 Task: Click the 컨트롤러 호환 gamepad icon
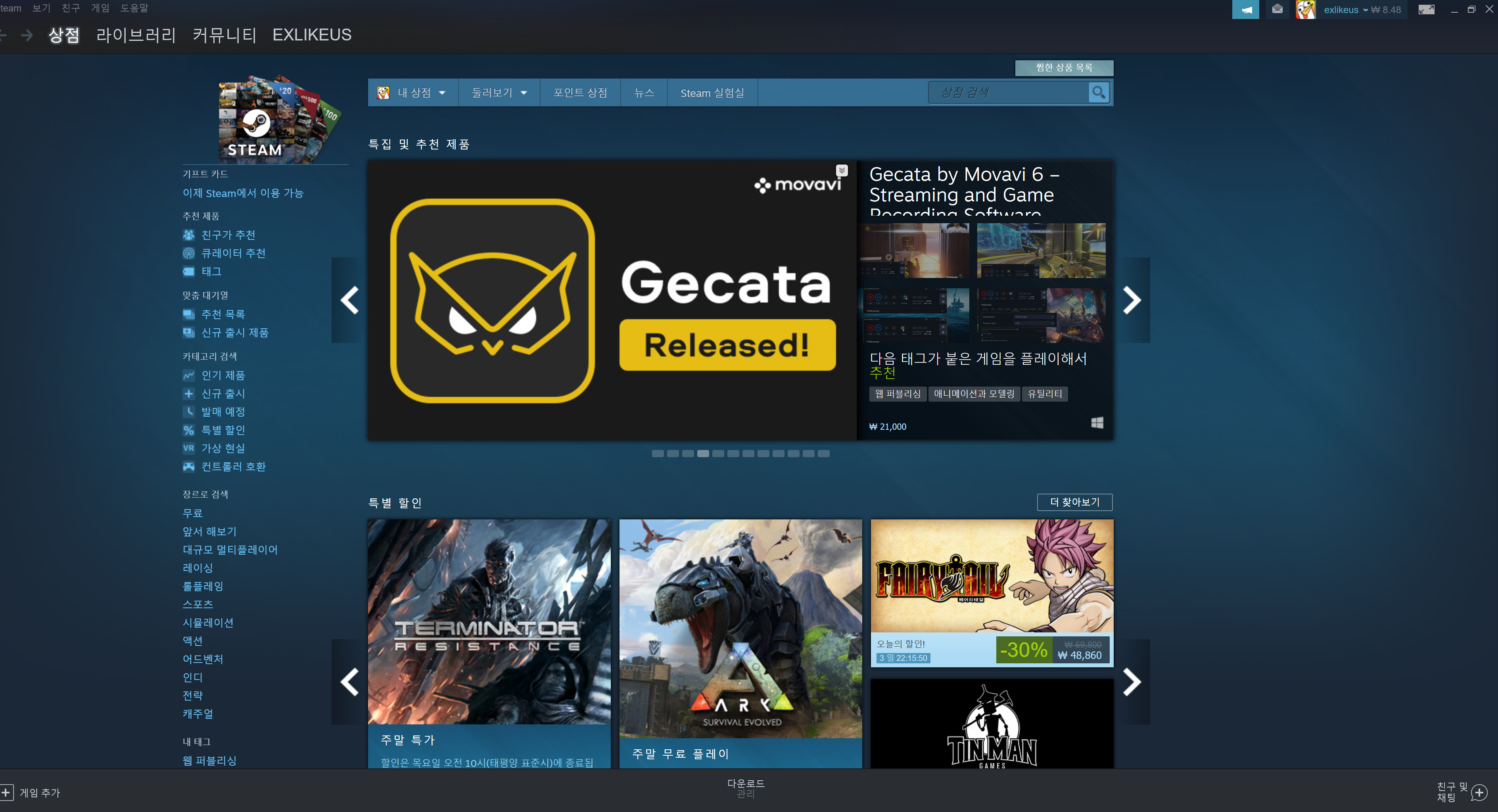click(x=188, y=466)
